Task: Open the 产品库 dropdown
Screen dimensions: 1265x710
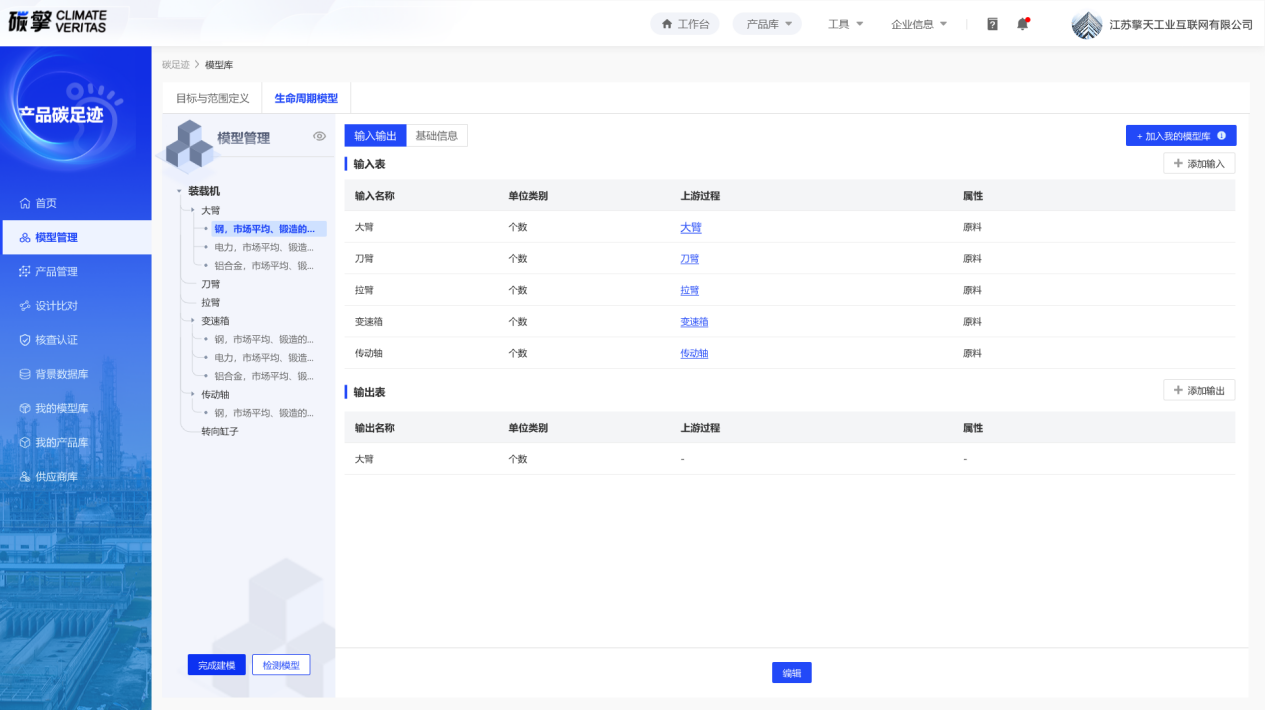Action: [767, 24]
